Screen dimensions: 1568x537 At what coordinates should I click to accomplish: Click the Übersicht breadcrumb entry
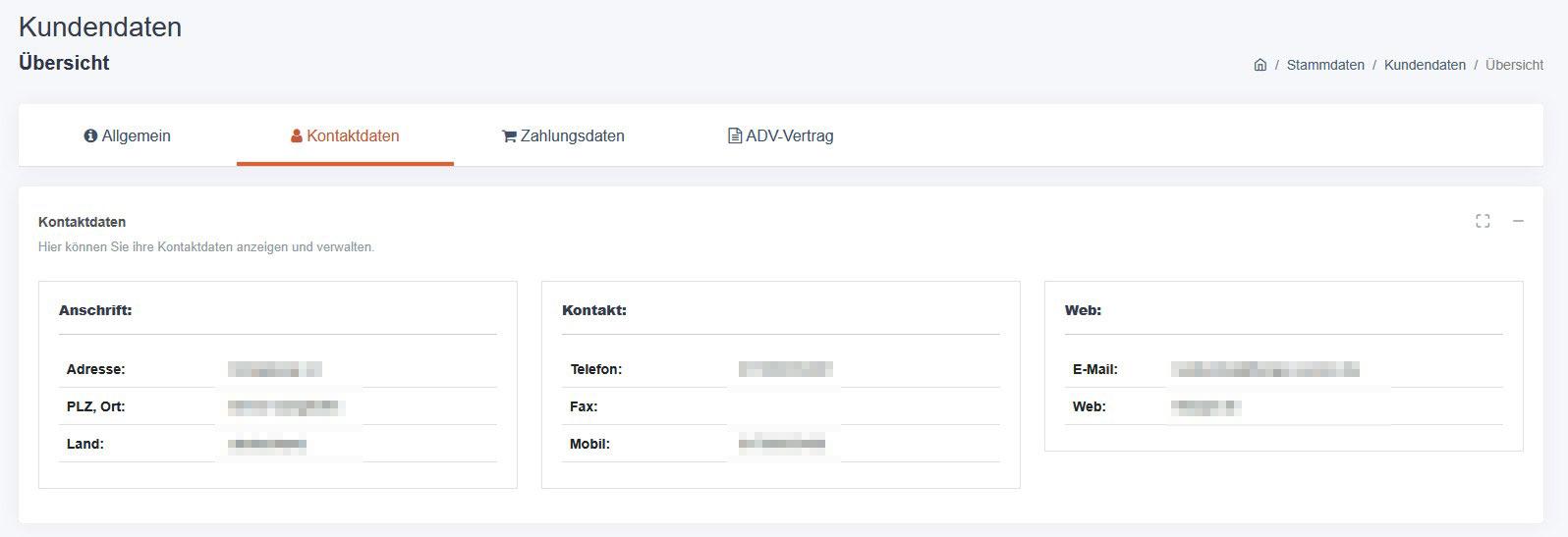pos(1514,65)
